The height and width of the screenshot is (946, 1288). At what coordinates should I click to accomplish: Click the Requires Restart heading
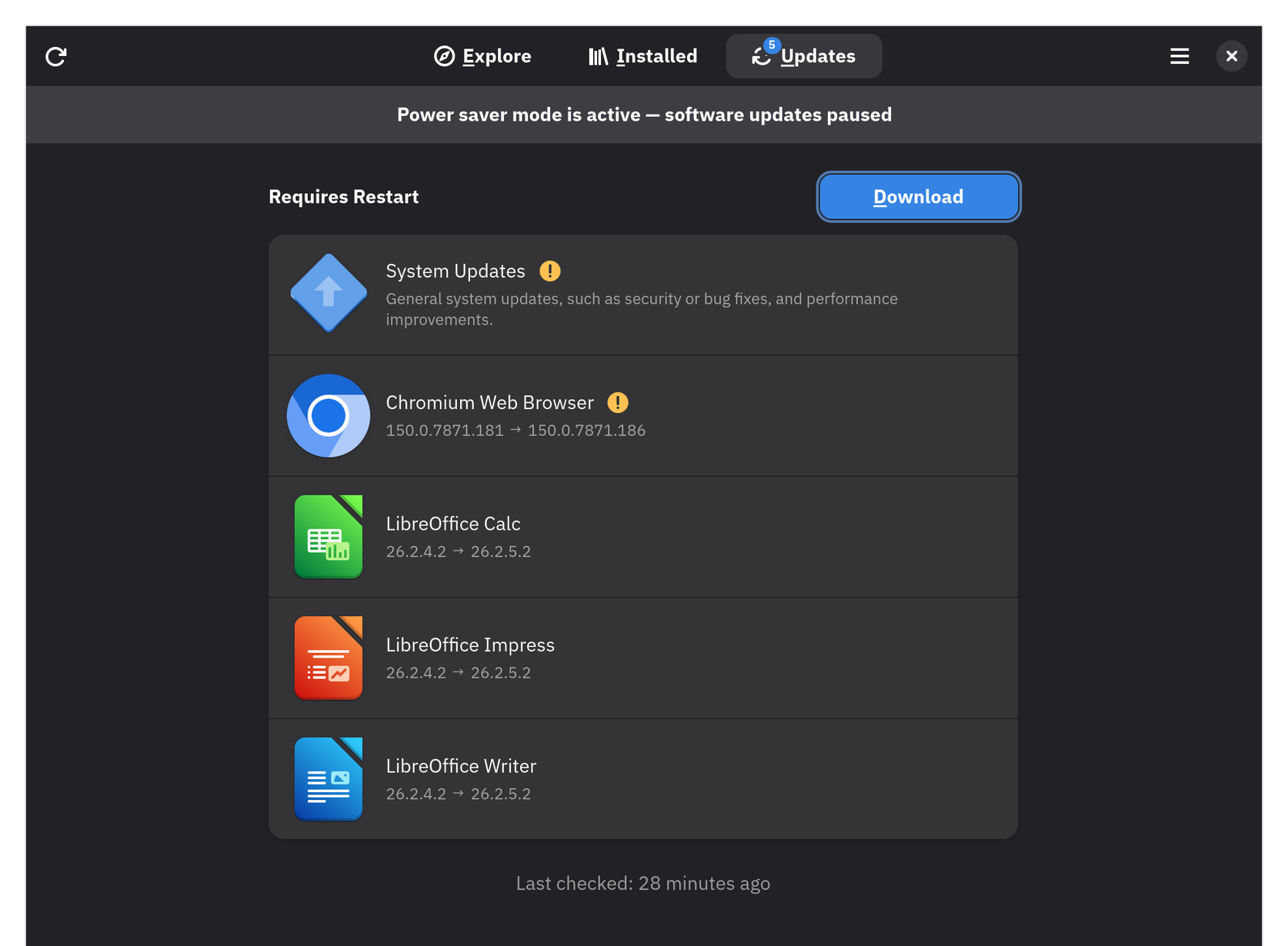click(344, 197)
